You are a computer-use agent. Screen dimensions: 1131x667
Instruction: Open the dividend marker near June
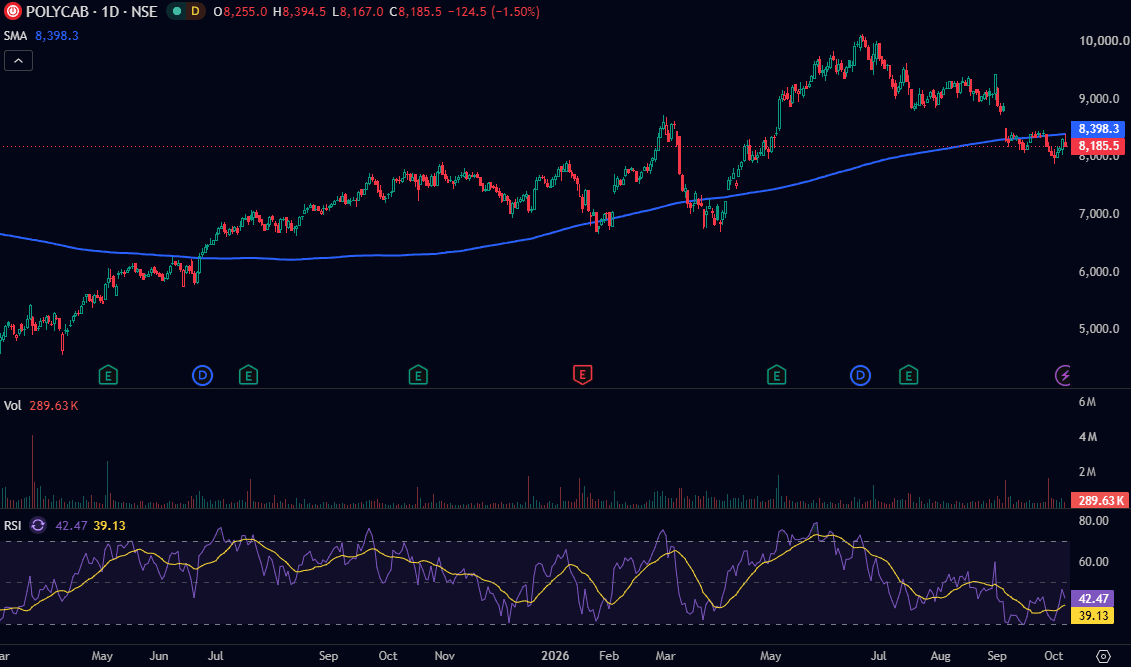point(202,375)
